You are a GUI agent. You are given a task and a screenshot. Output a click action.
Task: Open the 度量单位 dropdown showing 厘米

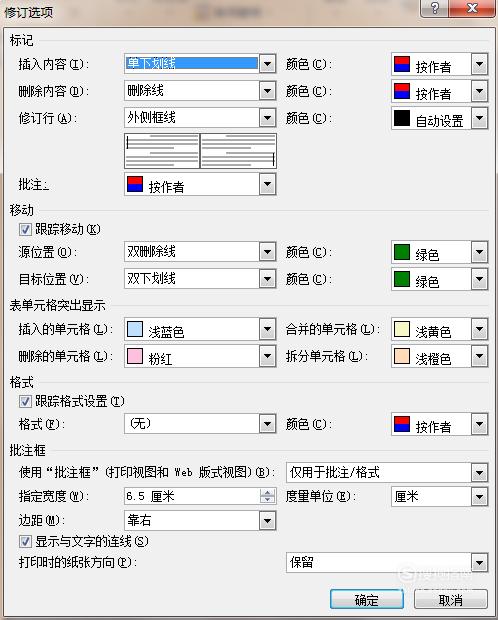pos(479,496)
